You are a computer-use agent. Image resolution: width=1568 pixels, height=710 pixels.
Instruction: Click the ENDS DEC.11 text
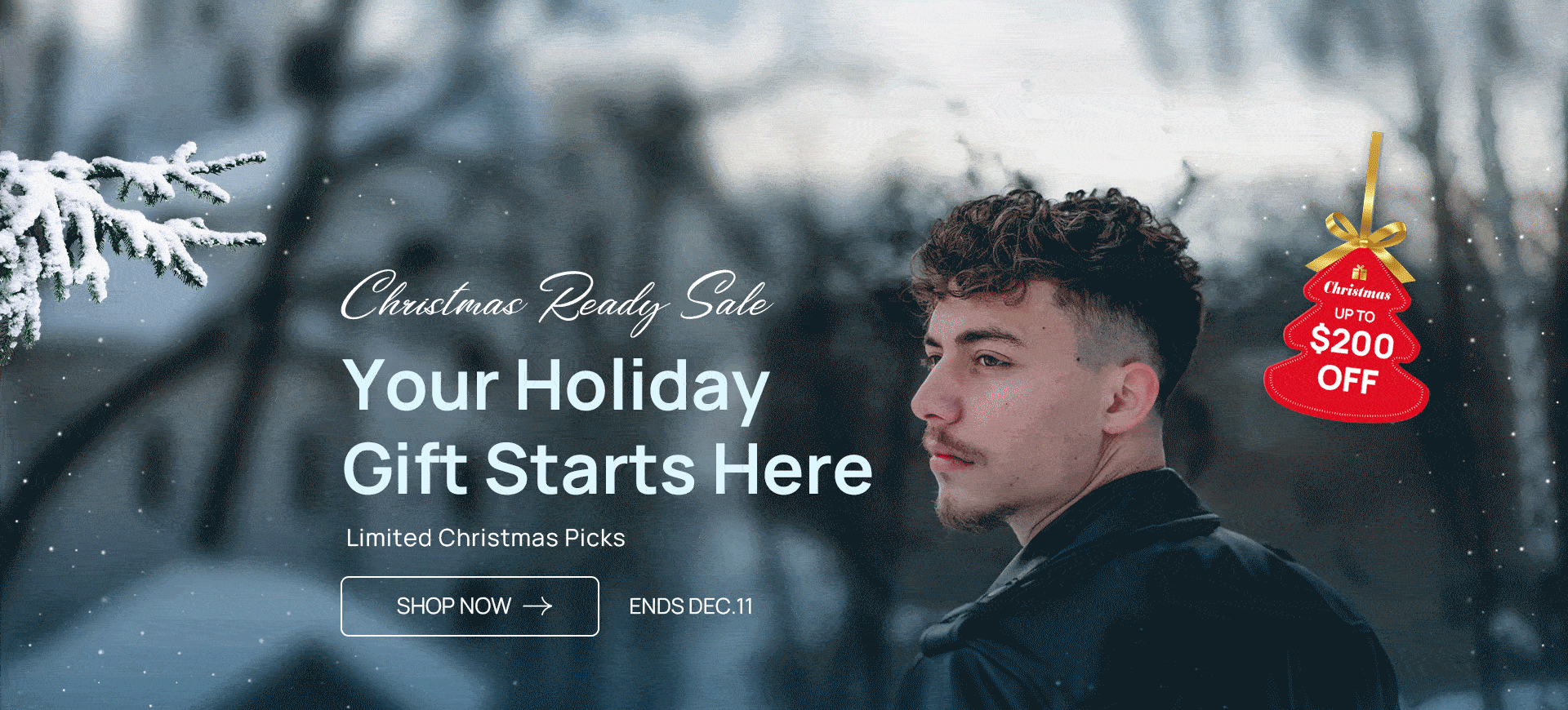691,606
